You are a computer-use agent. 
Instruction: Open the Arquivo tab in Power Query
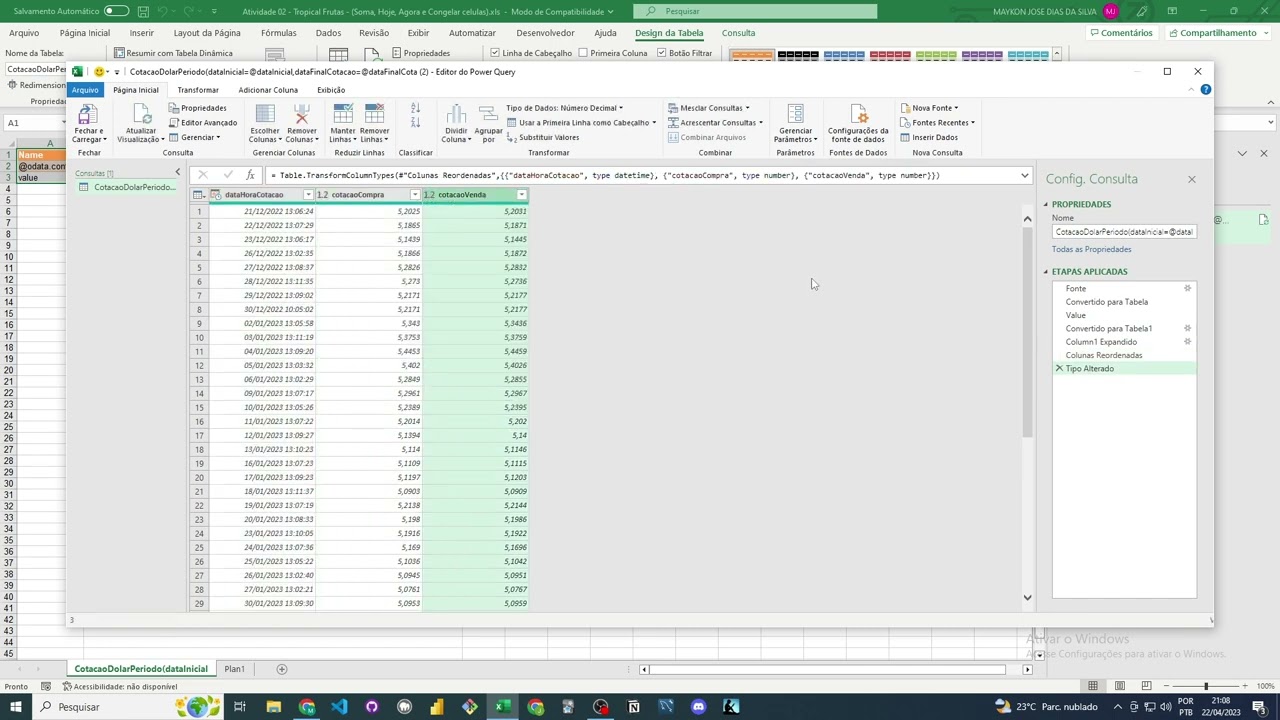click(85, 90)
